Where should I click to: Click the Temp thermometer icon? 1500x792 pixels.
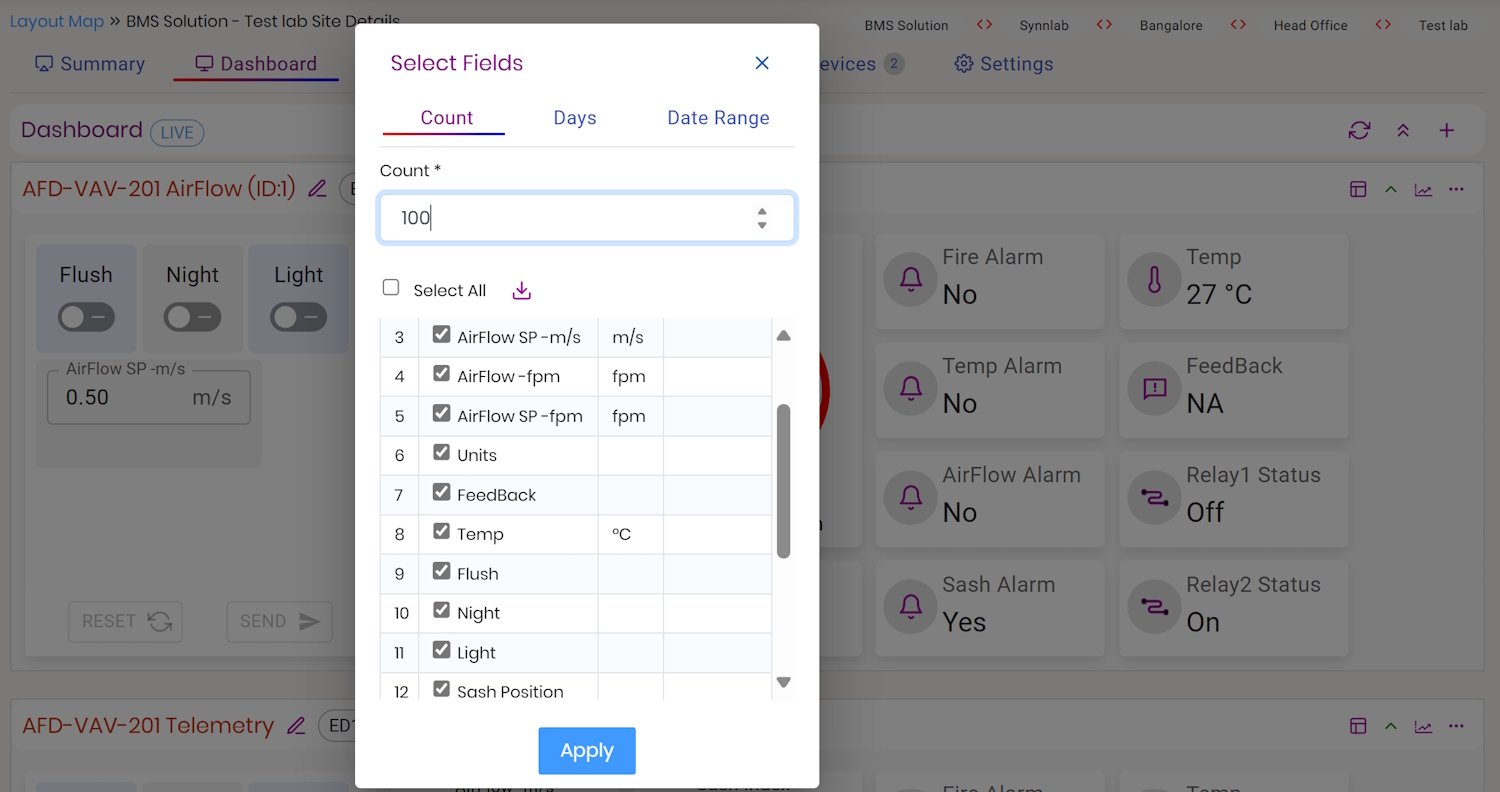tap(1155, 279)
